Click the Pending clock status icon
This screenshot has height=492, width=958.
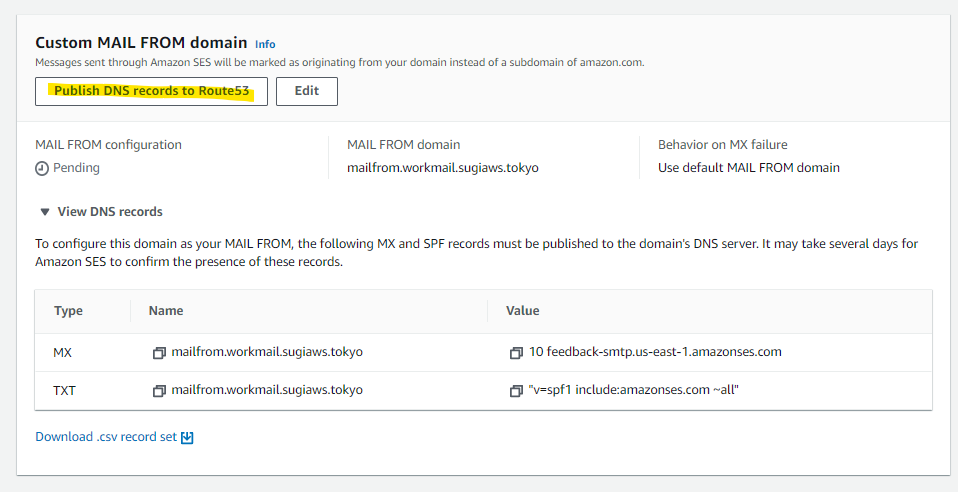pyautogui.click(x=42, y=168)
